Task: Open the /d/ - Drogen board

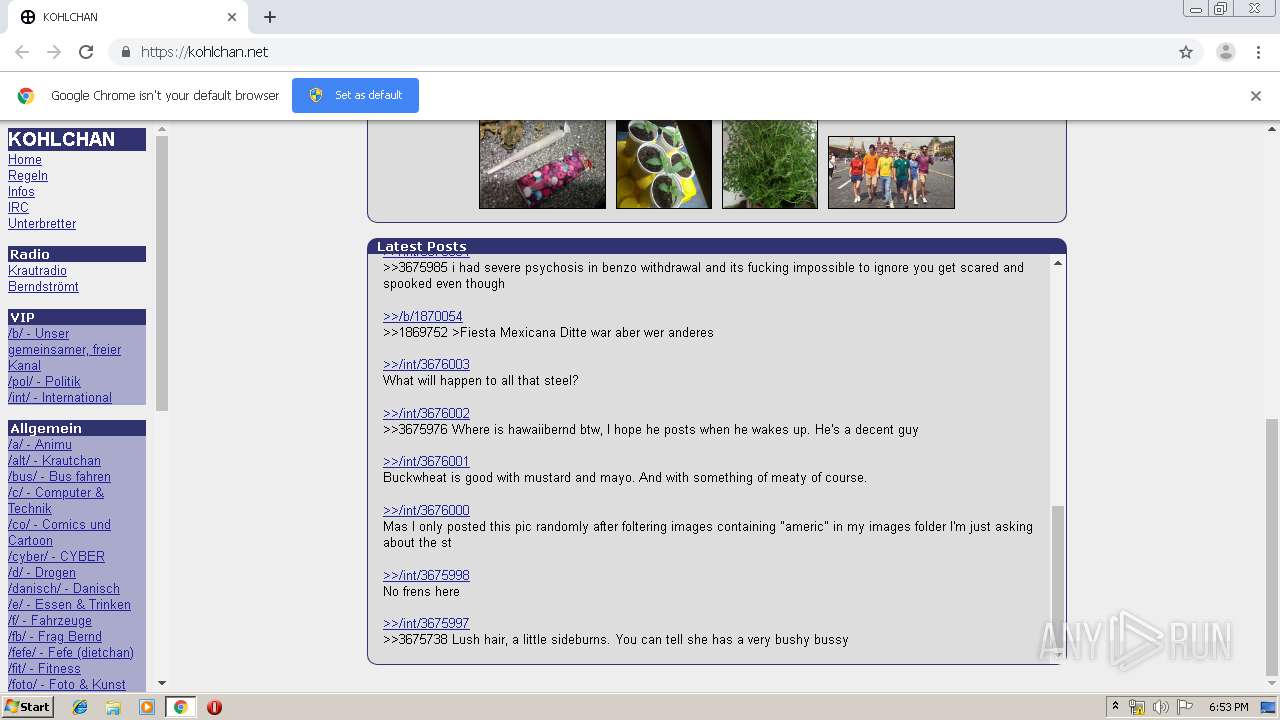Action: click(x=42, y=573)
